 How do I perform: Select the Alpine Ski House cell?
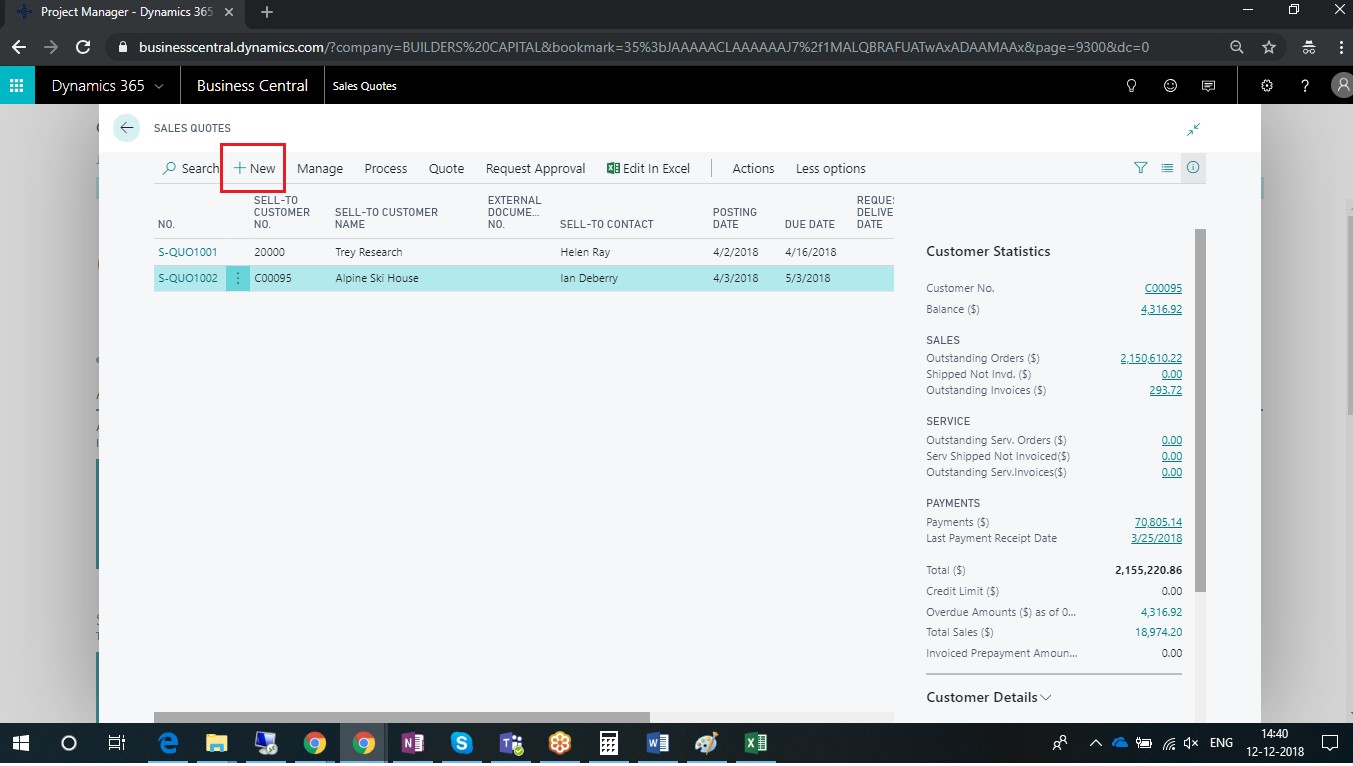point(377,278)
